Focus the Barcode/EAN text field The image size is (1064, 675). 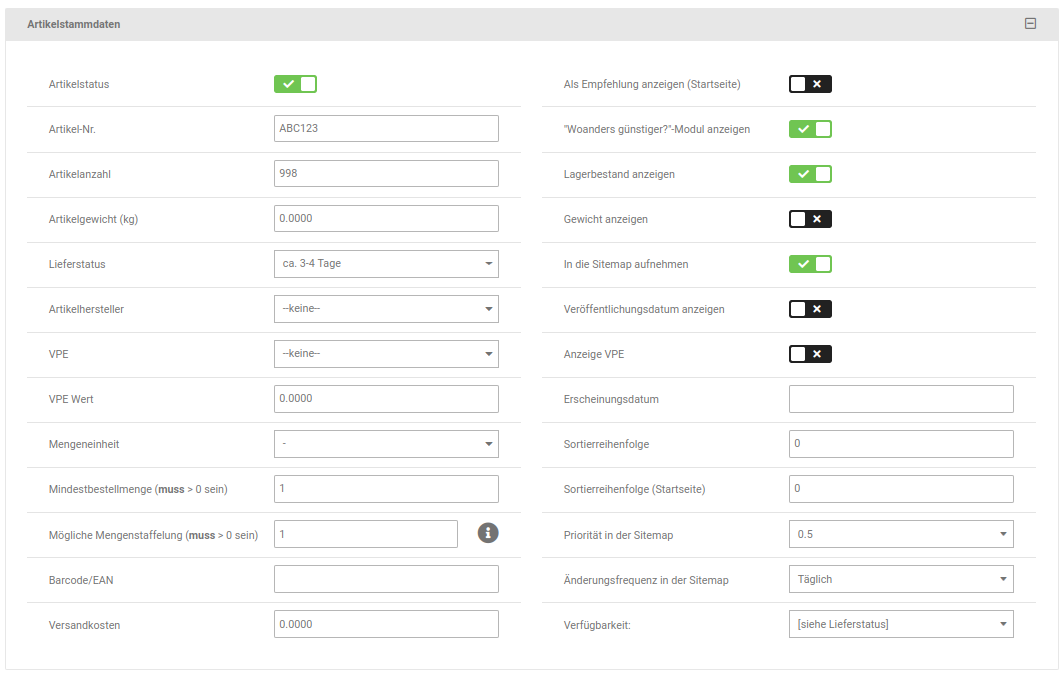pyautogui.click(x=386, y=579)
